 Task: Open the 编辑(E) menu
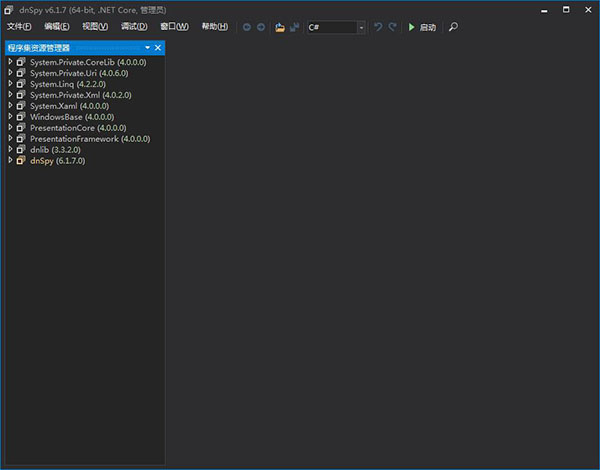click(x=57, y=26)
